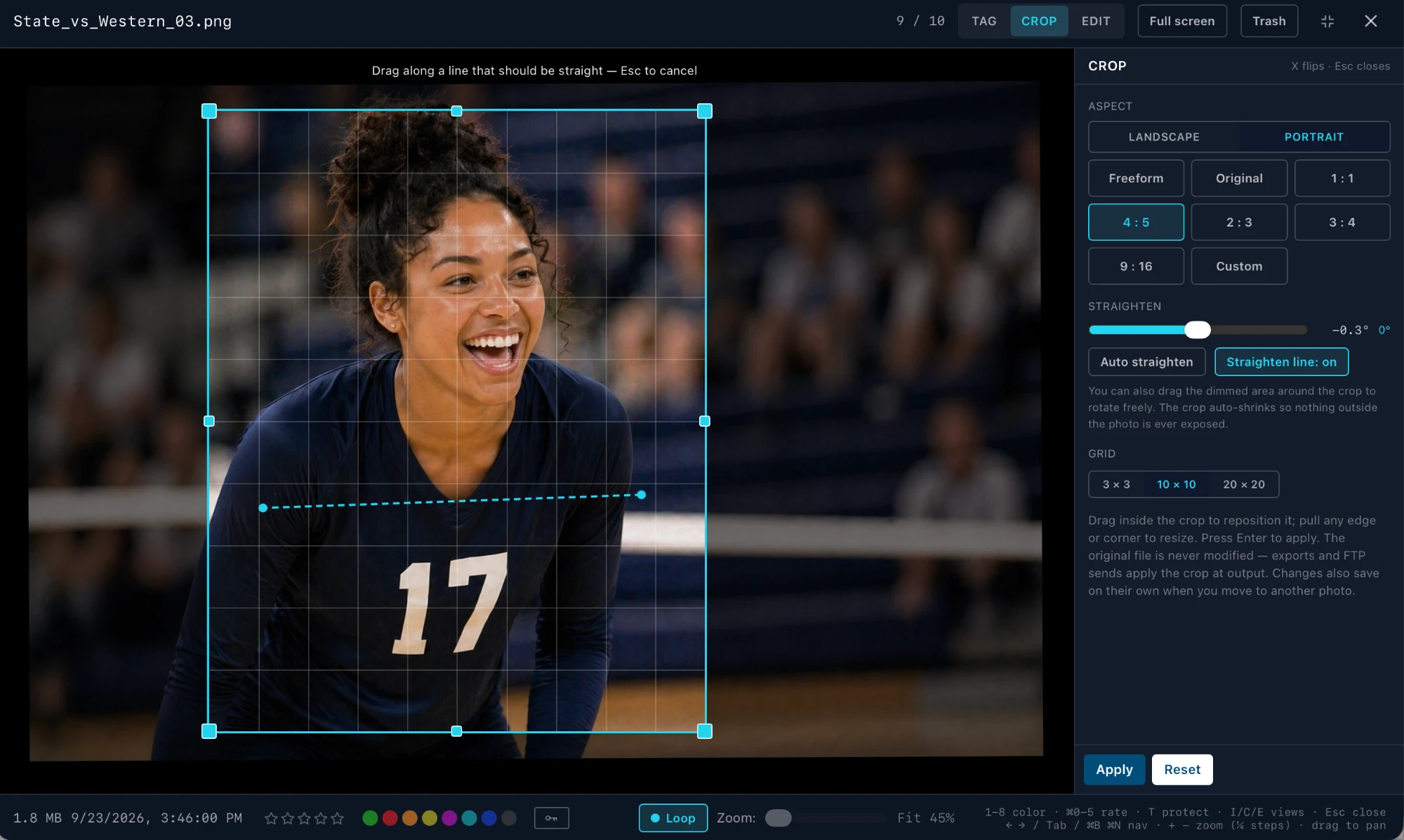Close the photo viewer with the X

pos(1371,21)
